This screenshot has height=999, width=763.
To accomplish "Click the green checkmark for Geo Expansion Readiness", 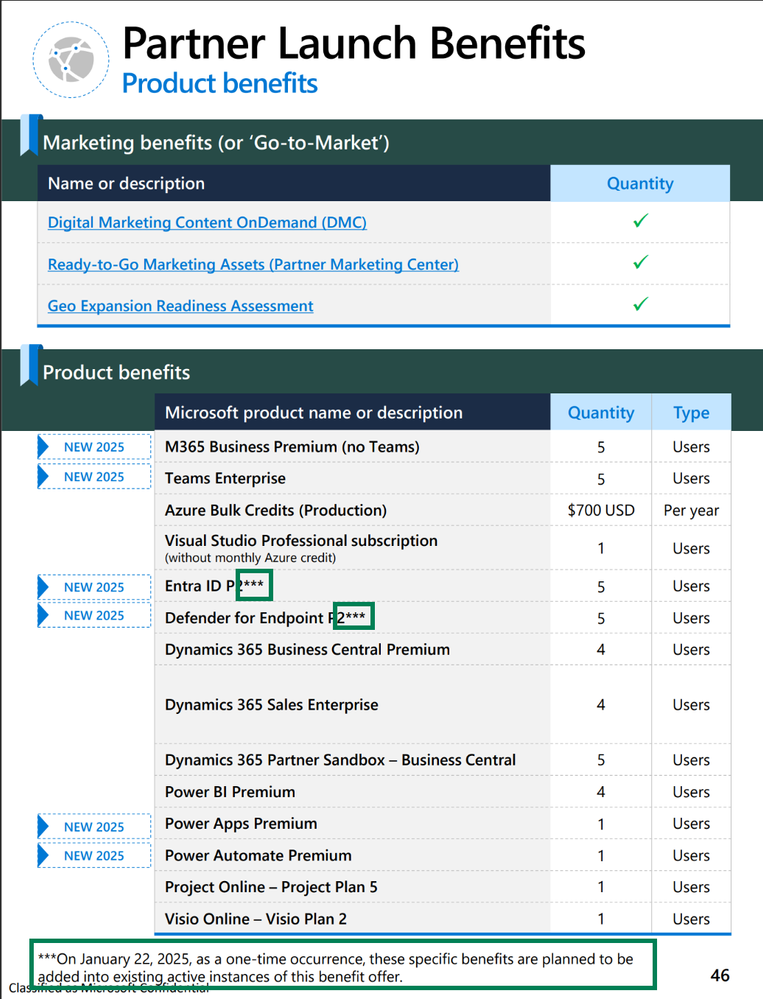I will pos(640,305).
